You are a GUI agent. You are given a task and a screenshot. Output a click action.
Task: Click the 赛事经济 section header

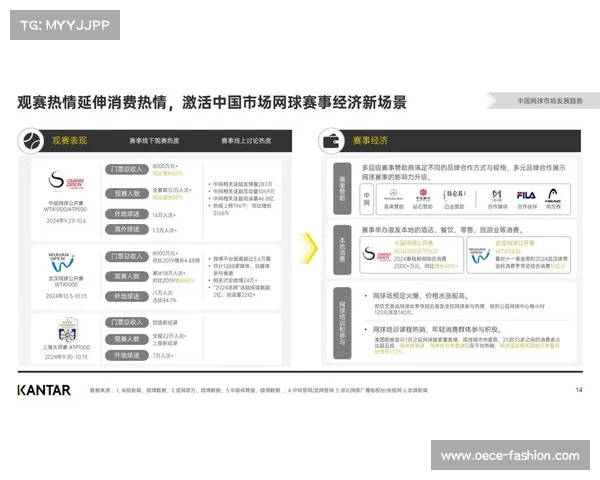[370, 140]
